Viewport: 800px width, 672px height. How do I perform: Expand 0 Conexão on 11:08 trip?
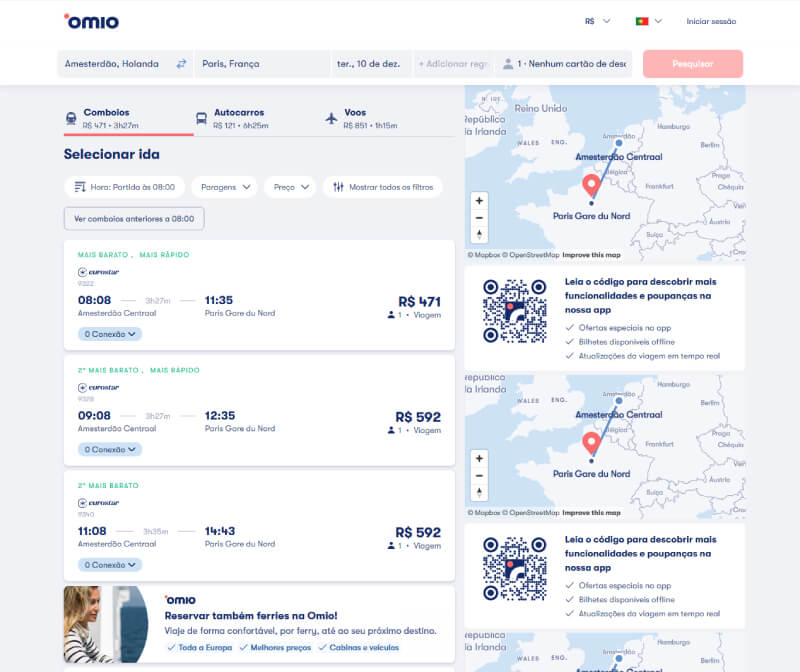pos(110,565)
